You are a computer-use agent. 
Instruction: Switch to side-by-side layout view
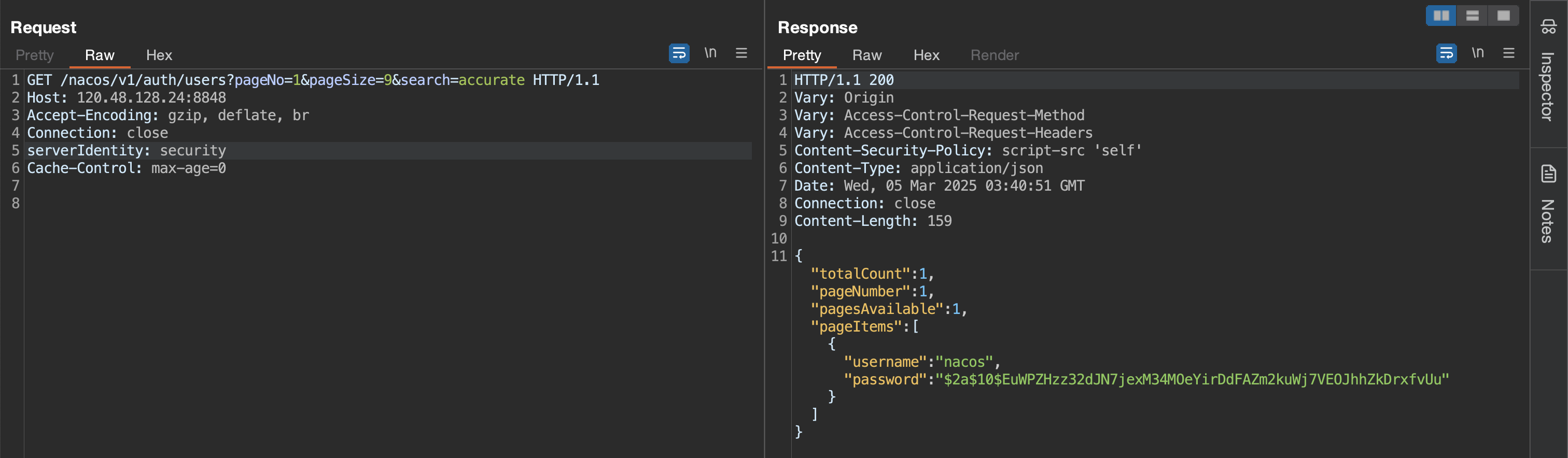1441,16
